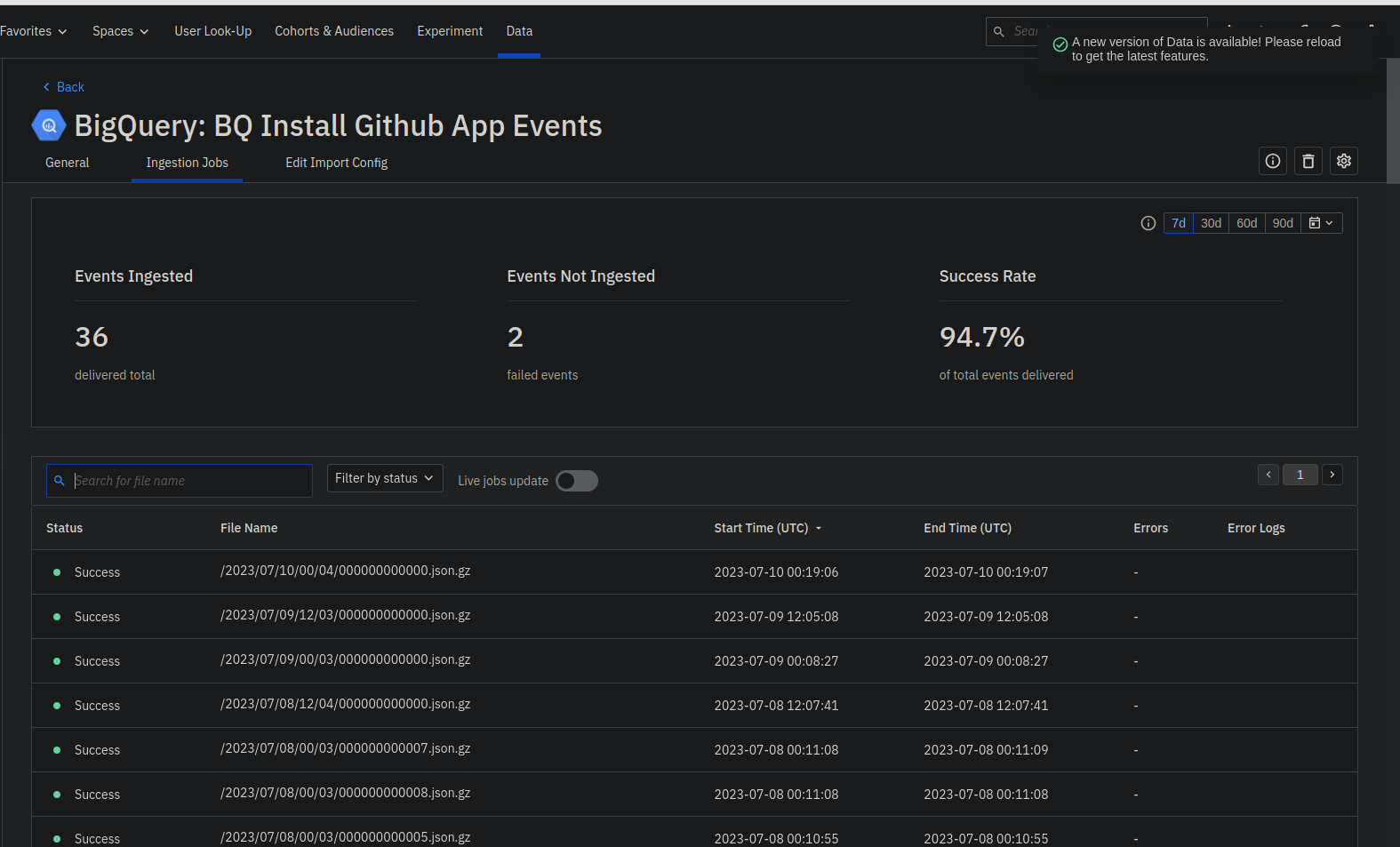1400x847 pixels.
Task: Open the Edit Import Config tab
Action: click(x=337, y=163)
